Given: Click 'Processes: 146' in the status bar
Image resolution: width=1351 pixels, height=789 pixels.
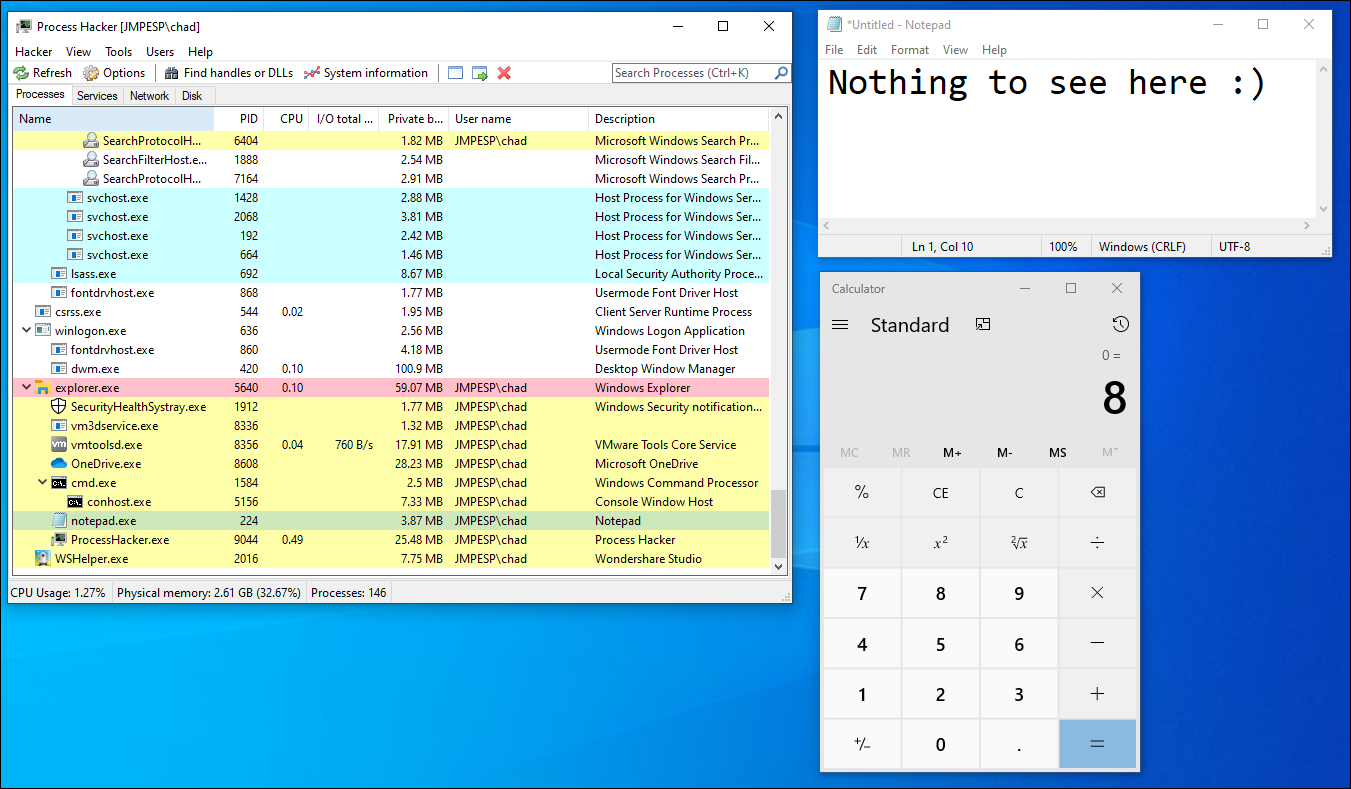Looking at the screenshot, I should pos(349,592).
